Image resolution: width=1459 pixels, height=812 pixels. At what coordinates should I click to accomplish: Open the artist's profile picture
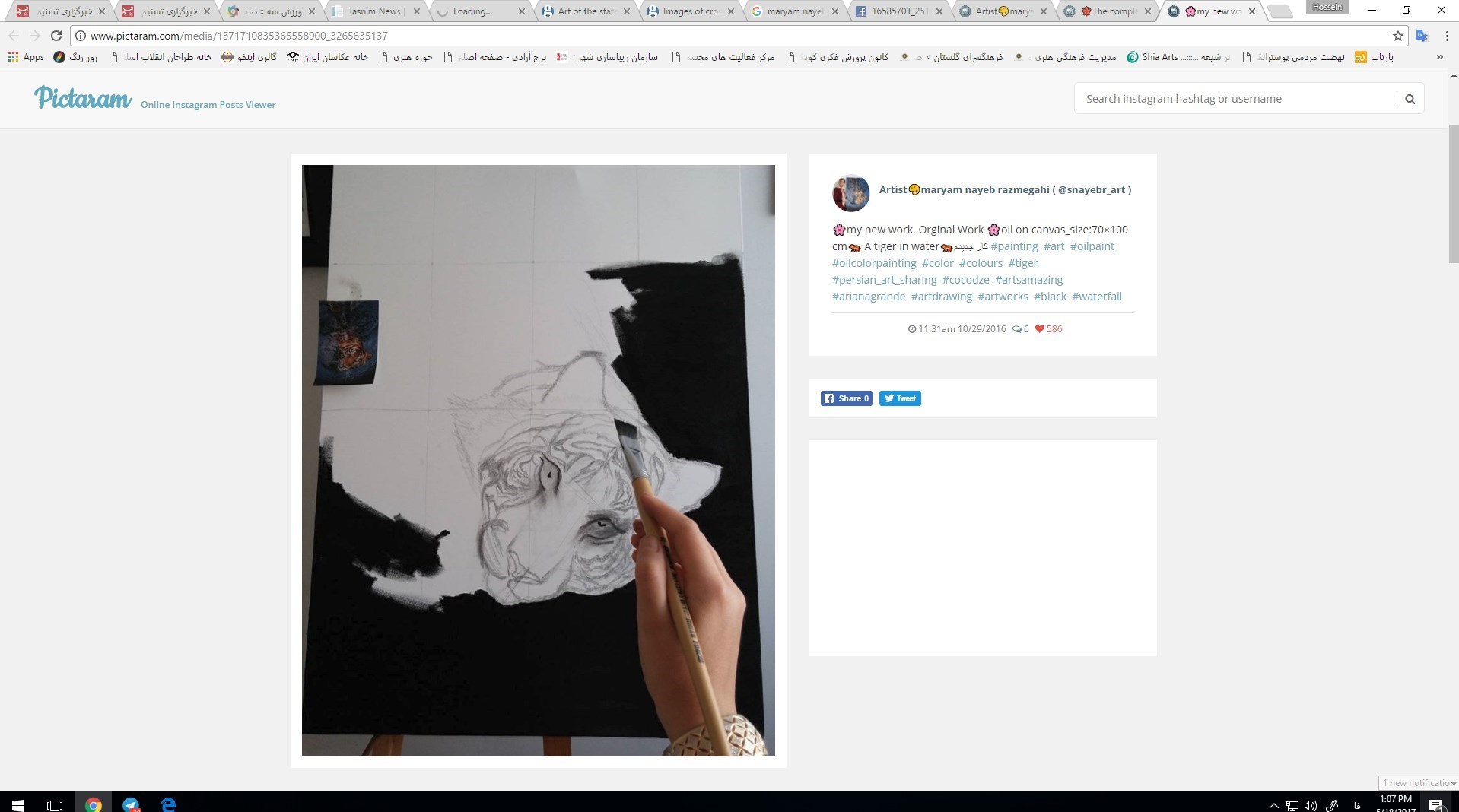[850, 192]
